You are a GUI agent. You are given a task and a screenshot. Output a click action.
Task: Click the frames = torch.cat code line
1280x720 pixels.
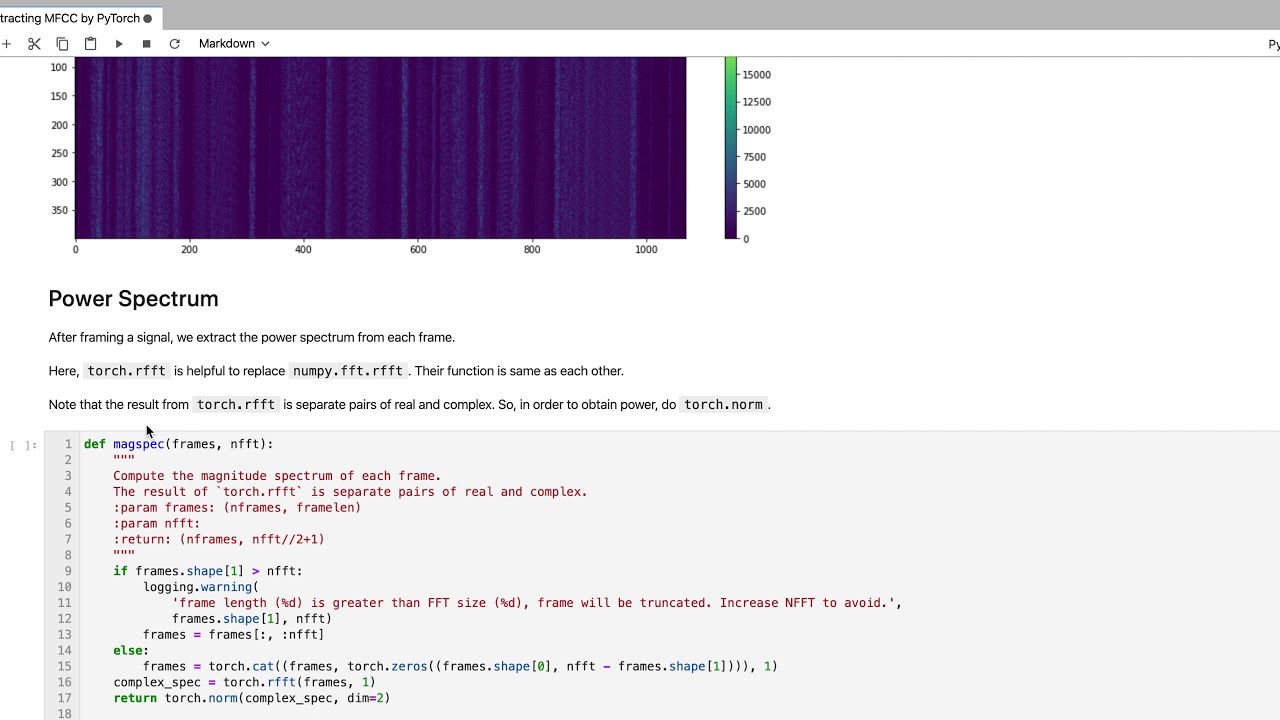[x=460, y=666]
